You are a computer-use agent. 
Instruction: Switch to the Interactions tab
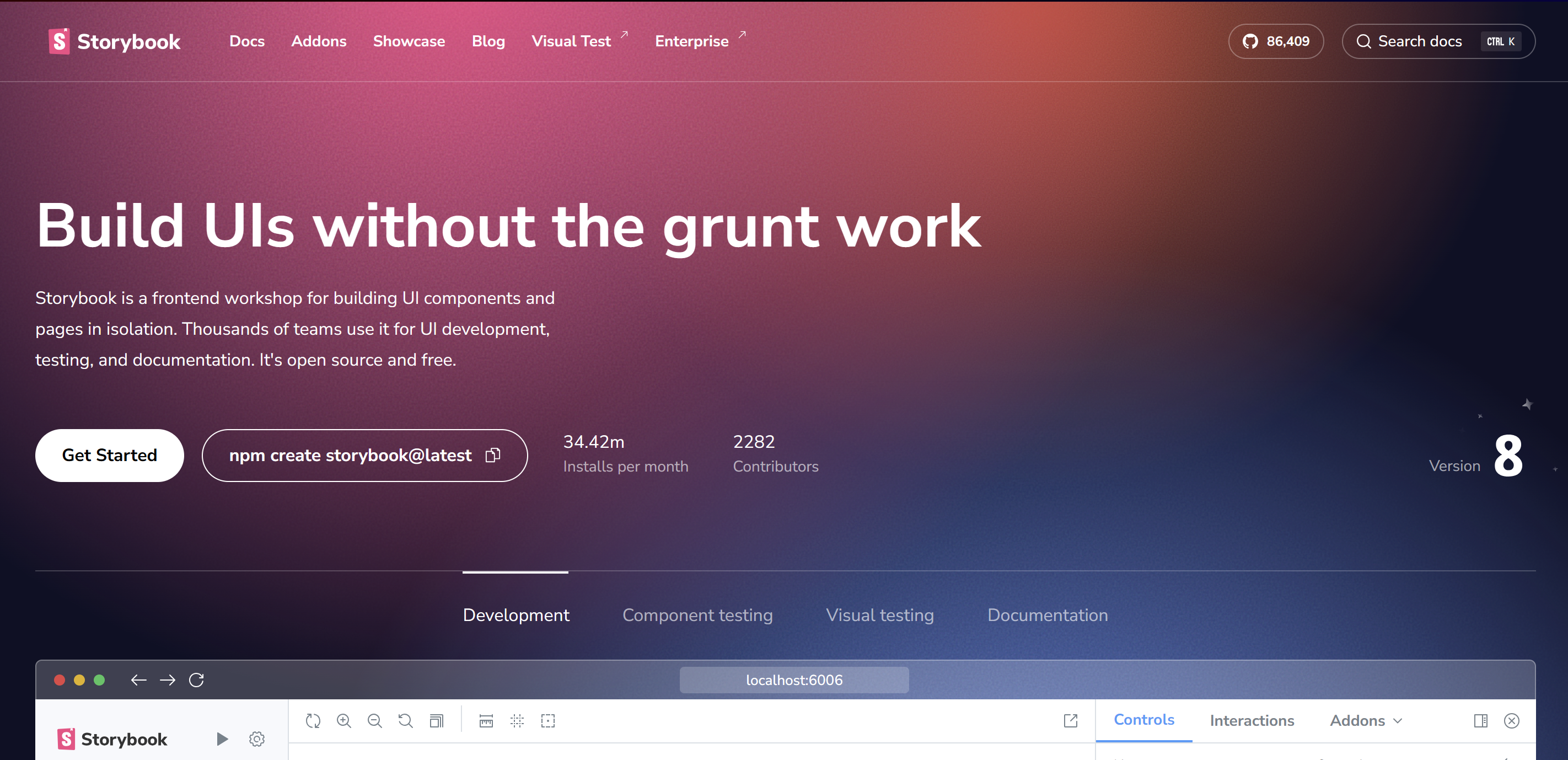(1252, 720)
